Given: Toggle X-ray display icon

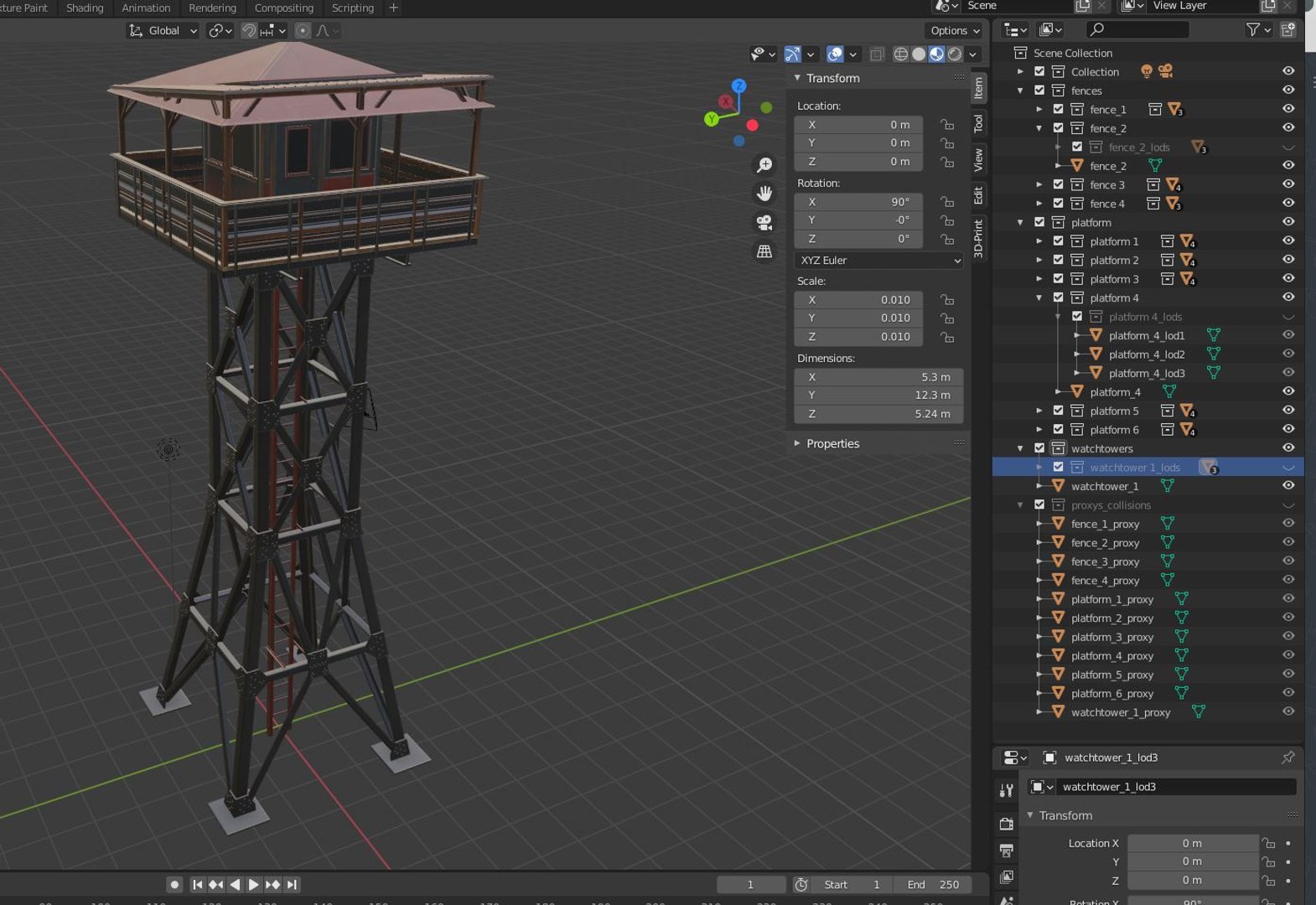Looking at the screenshot, I should (877, 54).
